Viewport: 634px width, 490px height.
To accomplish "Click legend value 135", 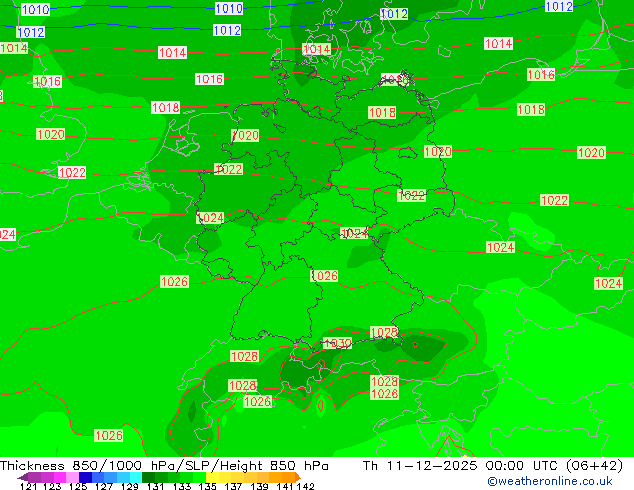I will pos(207,486).
